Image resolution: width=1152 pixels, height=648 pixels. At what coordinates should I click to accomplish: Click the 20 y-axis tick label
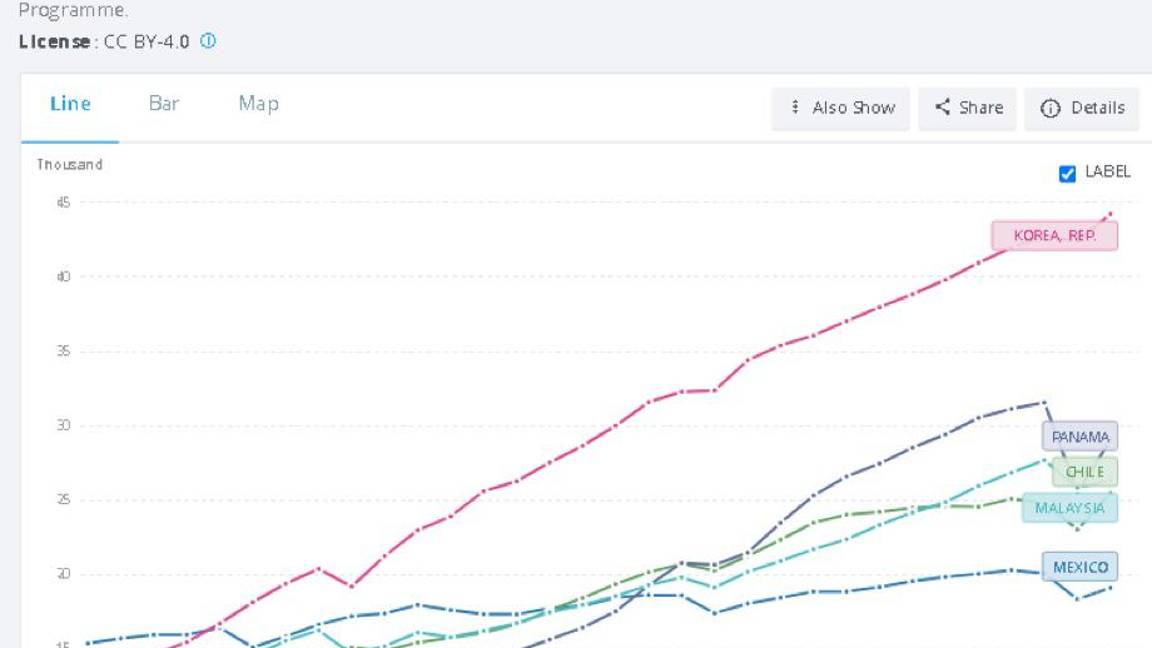pos(64,574)
